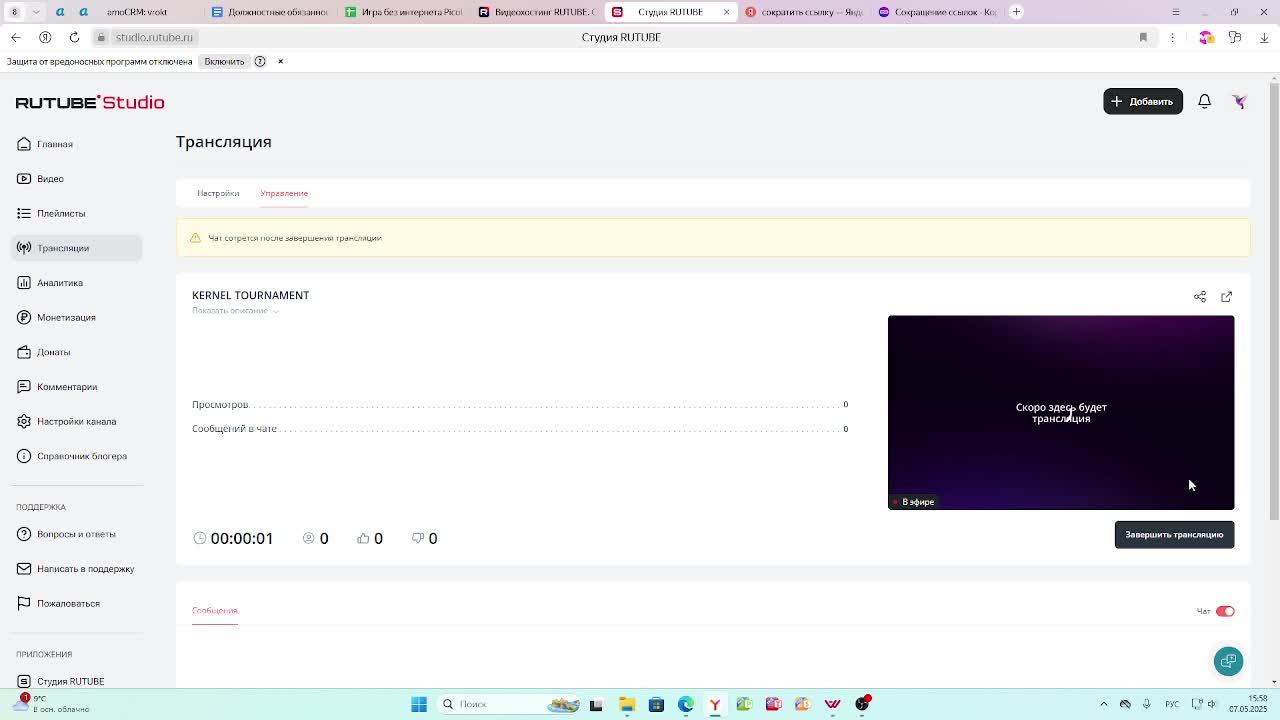1280x720 pixels.
Task: Toggle the Чат switch off
Action: 1225,611
